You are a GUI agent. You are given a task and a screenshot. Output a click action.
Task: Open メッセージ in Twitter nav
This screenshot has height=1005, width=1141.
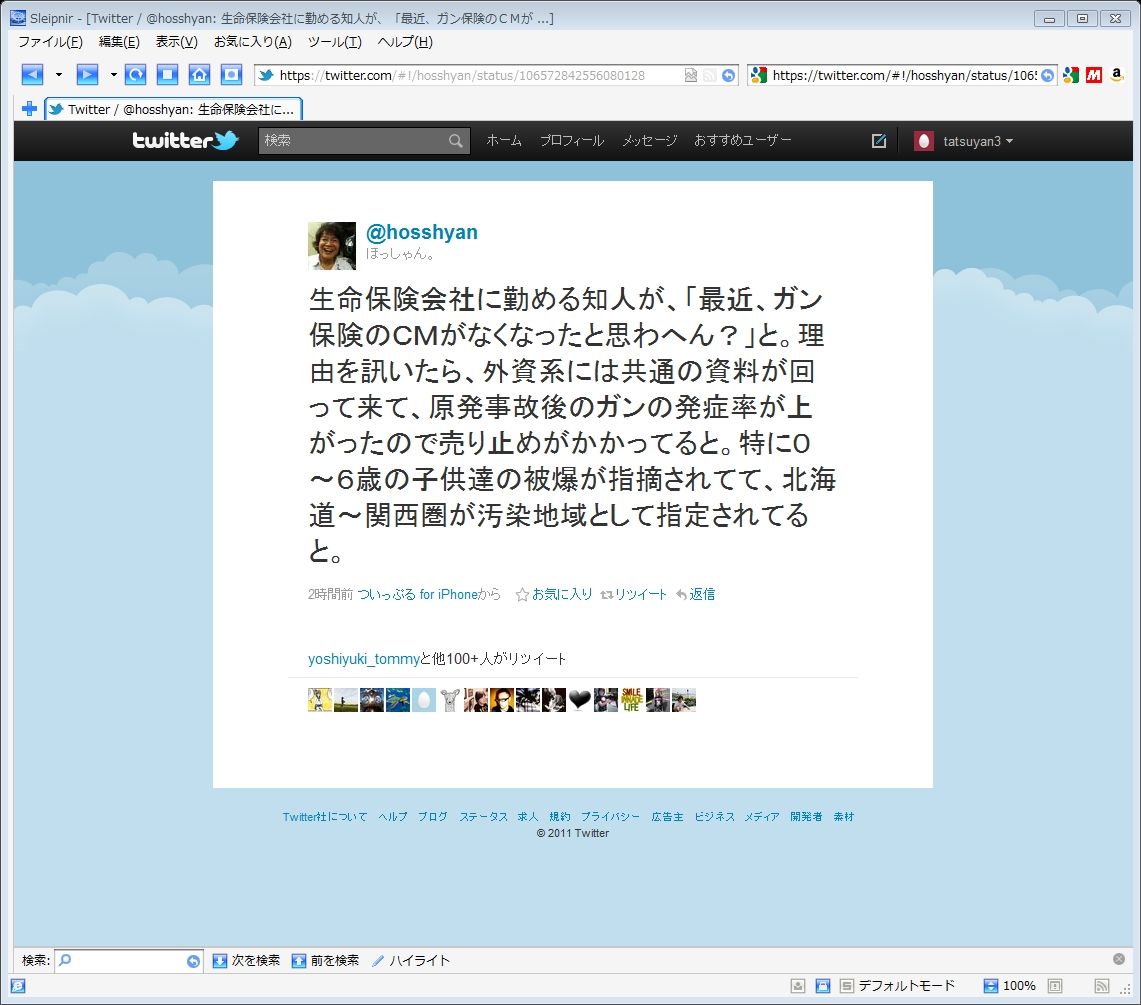[x=649, y=140]
